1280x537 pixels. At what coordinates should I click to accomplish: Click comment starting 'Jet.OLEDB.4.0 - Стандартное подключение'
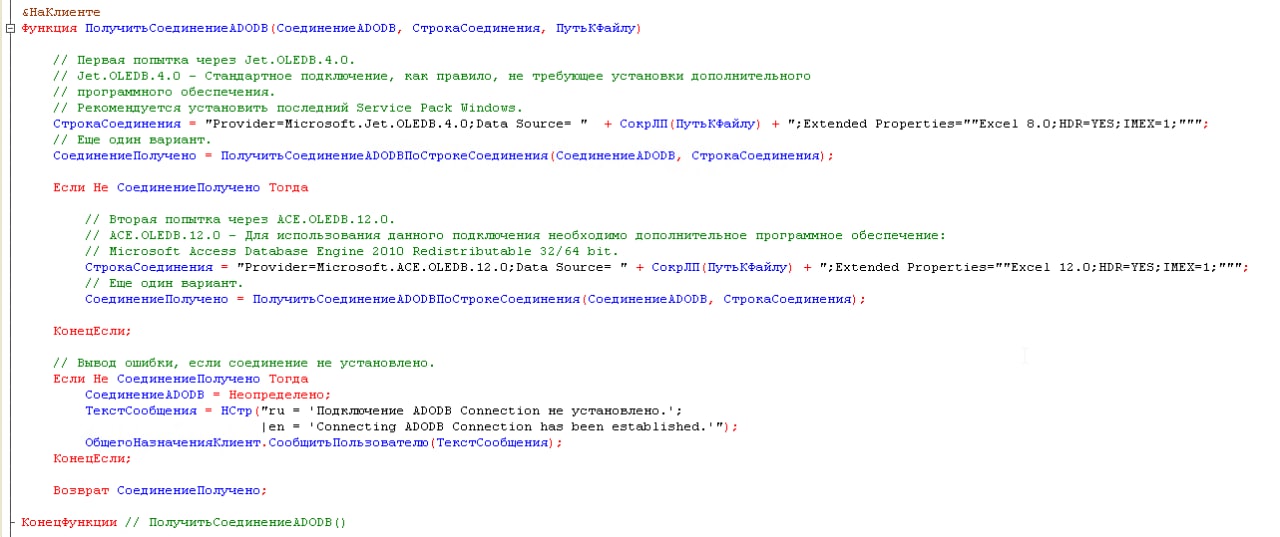tap(432, 76)
